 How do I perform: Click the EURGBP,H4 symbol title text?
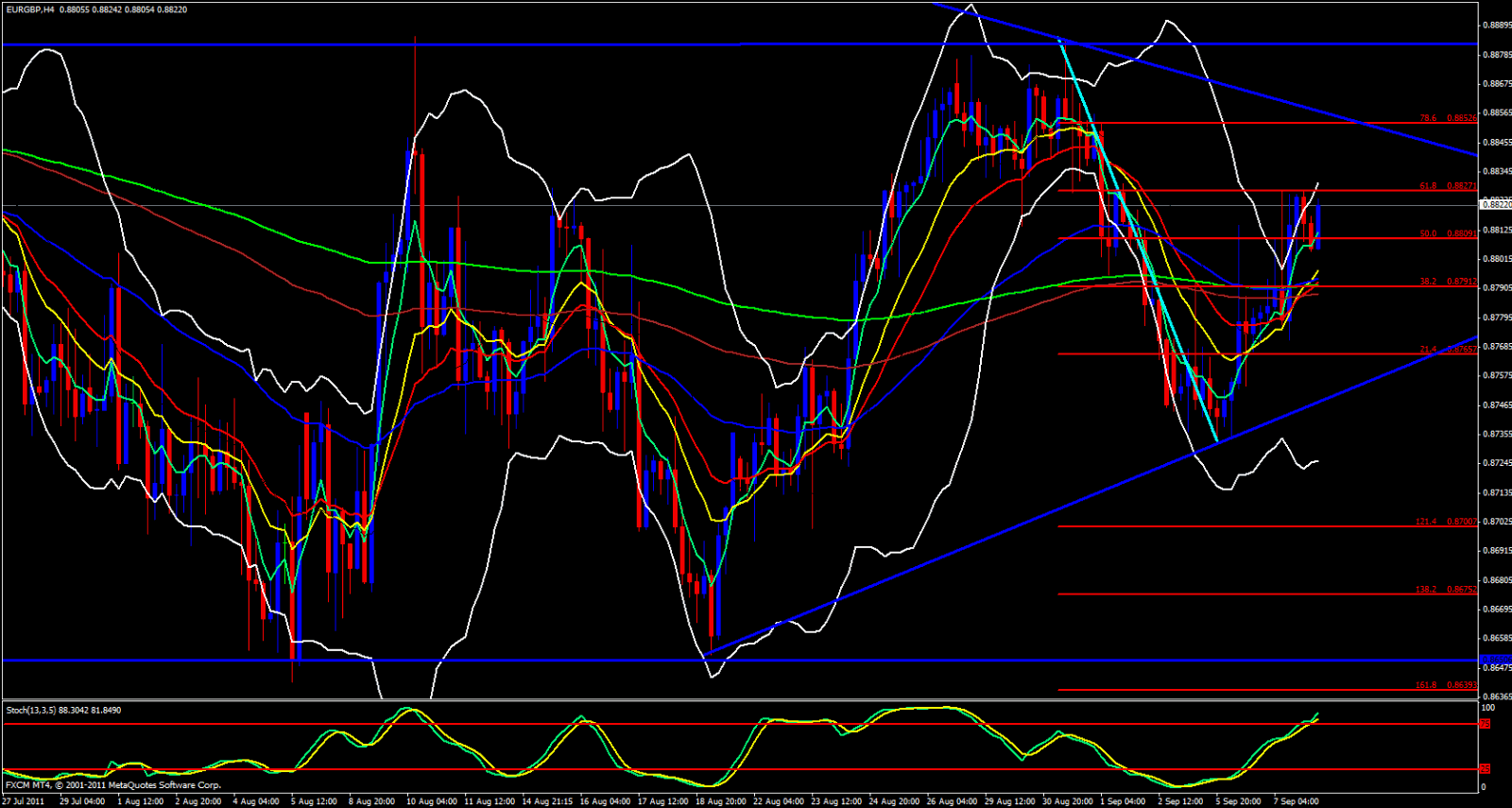click(x=29, y=9)
